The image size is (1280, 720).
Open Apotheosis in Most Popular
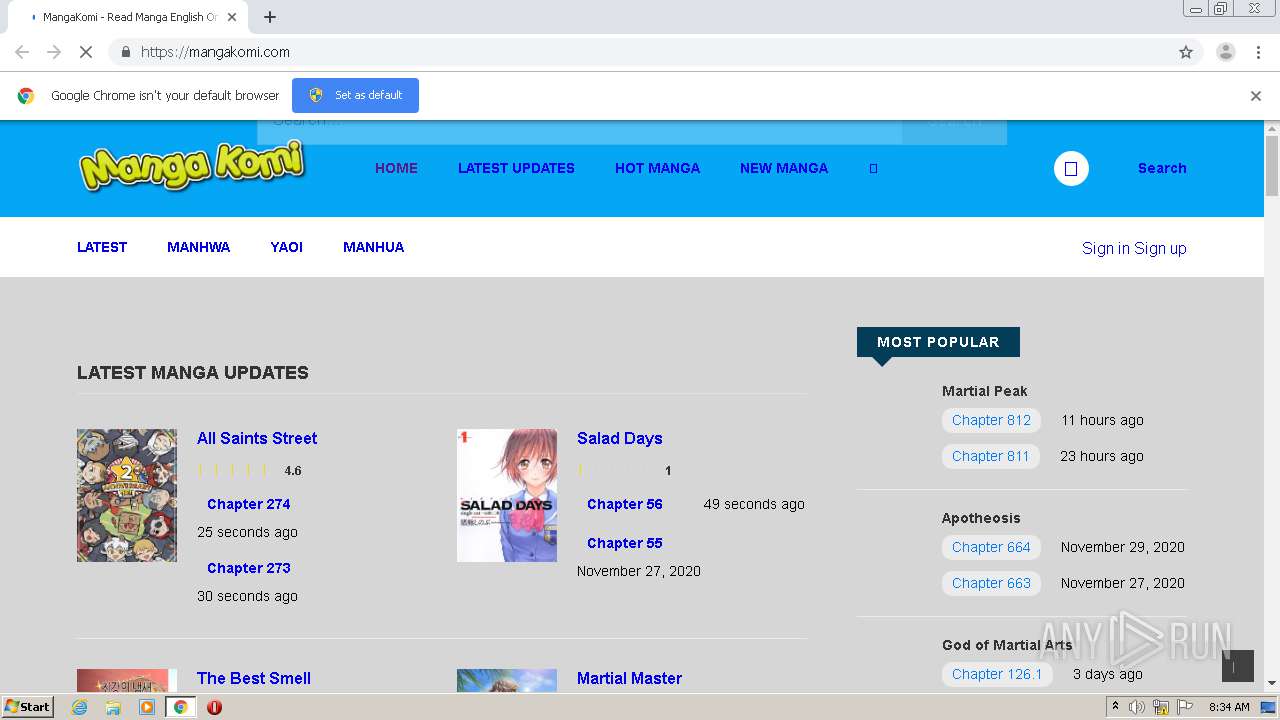coord(981,518)
